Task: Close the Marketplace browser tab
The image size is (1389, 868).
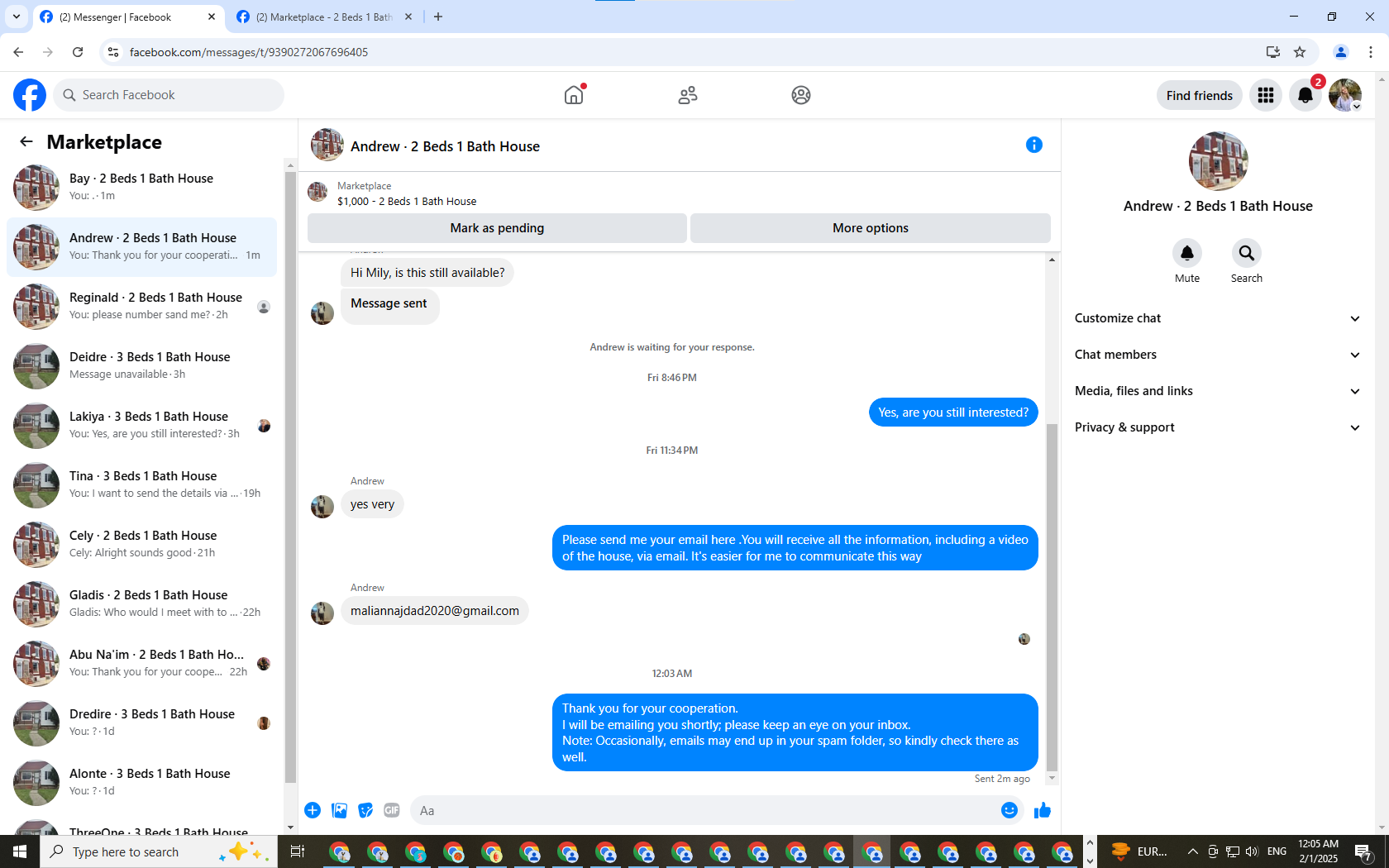Action: 408,17
